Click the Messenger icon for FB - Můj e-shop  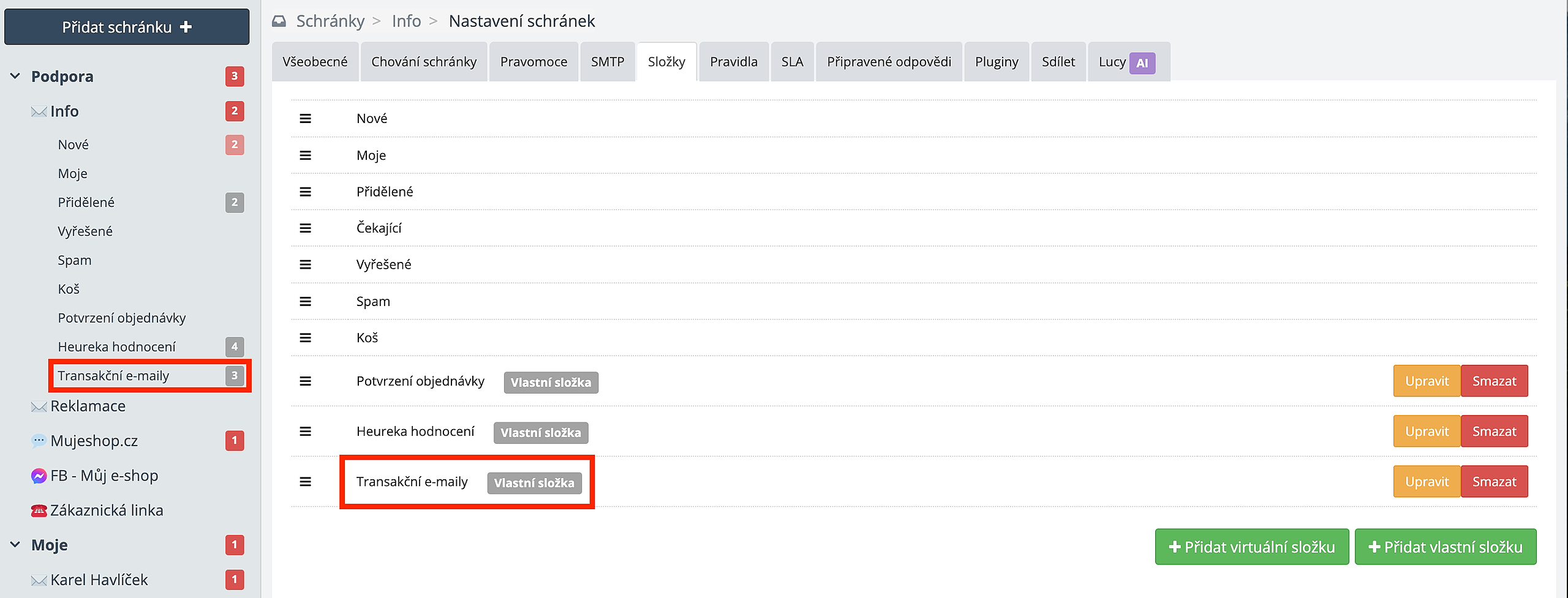coord(39,476)
